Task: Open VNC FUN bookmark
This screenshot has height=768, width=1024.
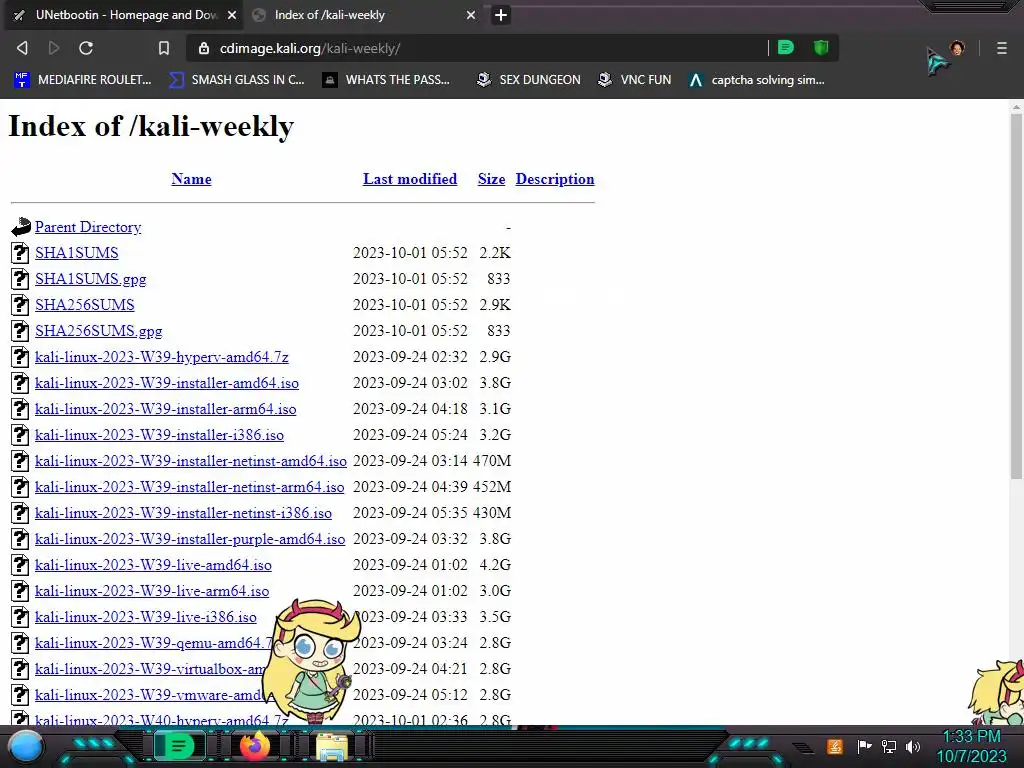Action: tap(635, 80)
